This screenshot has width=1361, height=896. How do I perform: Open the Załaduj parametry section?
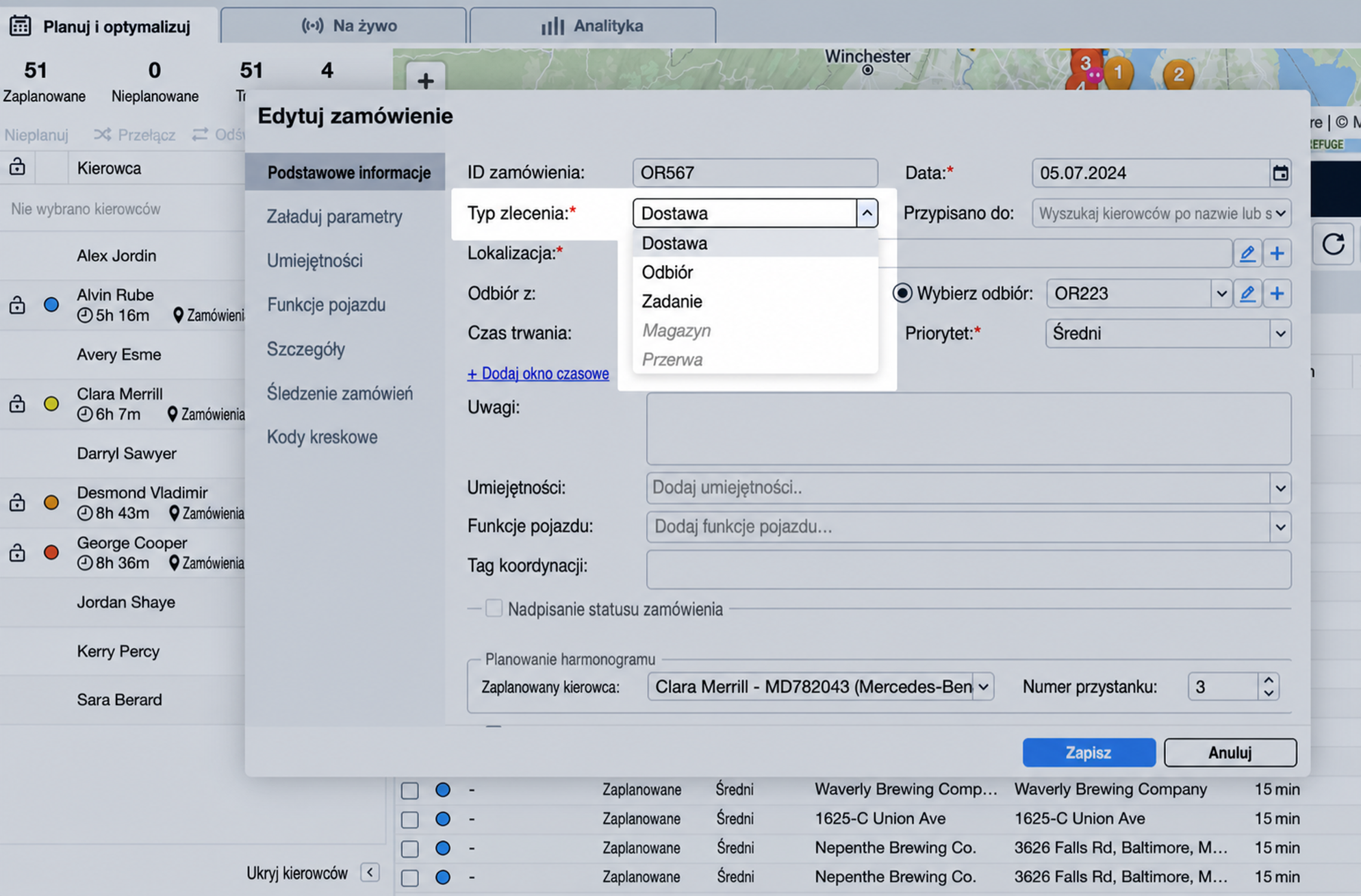(x=335, y=217)
